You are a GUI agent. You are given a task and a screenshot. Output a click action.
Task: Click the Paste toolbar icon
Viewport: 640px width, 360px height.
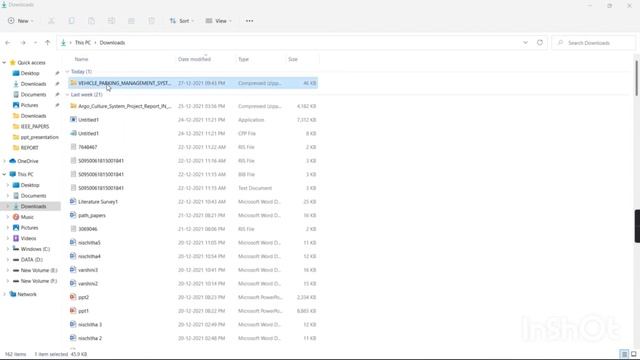[x=91, y=21]
